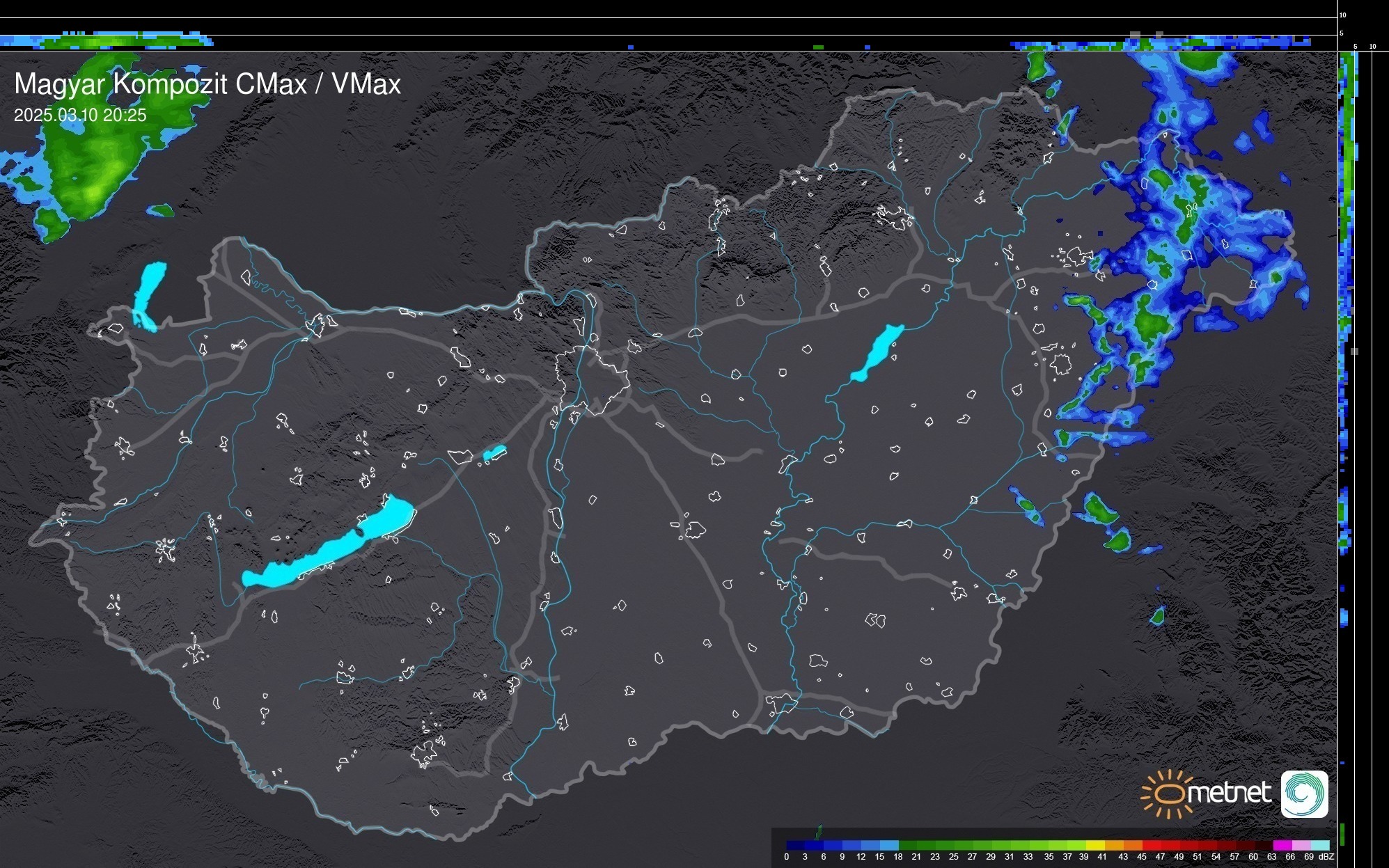Viewport: 1389px width, 868px height.
Task: Click the 2025.03.10 20:25 timestamp
Action: pyautogui.click(x=80, y=116)
